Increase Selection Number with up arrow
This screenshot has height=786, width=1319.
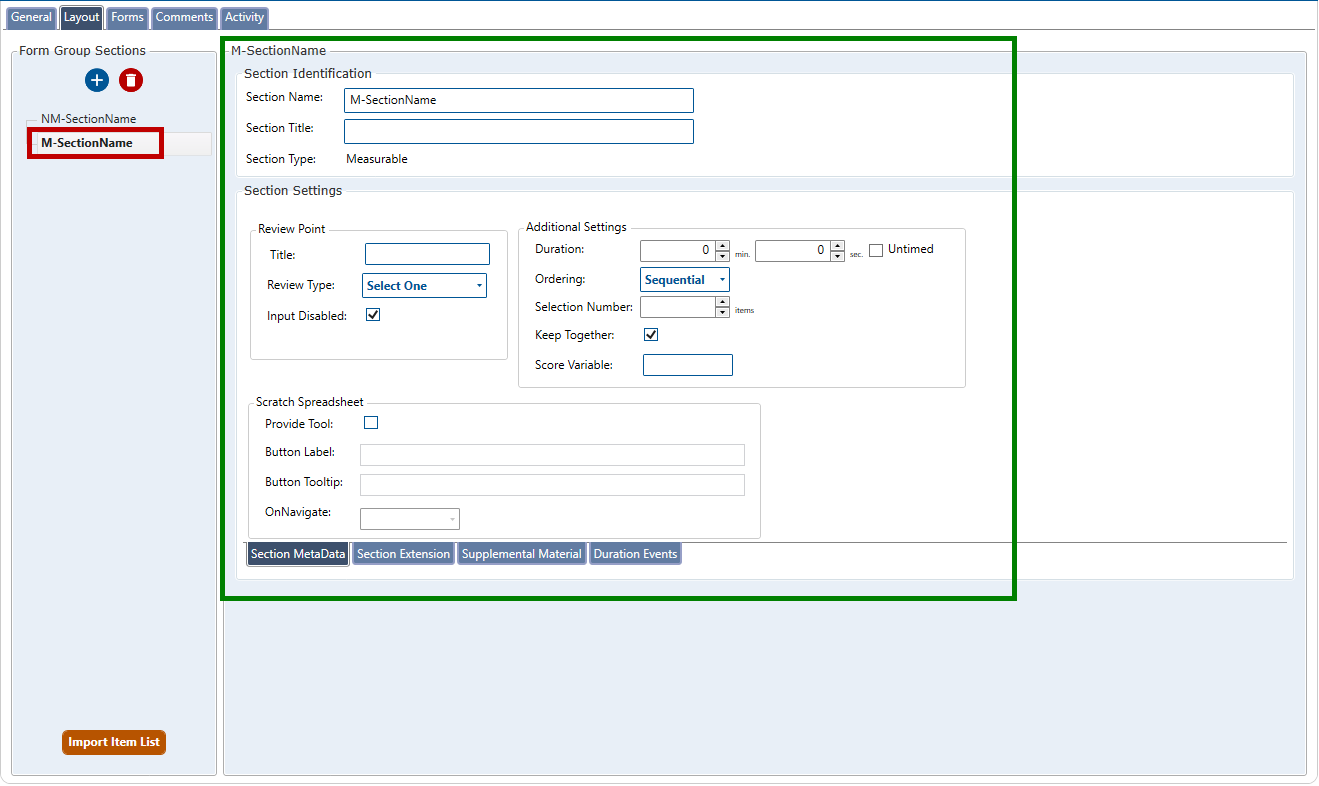tap(723, 302)
